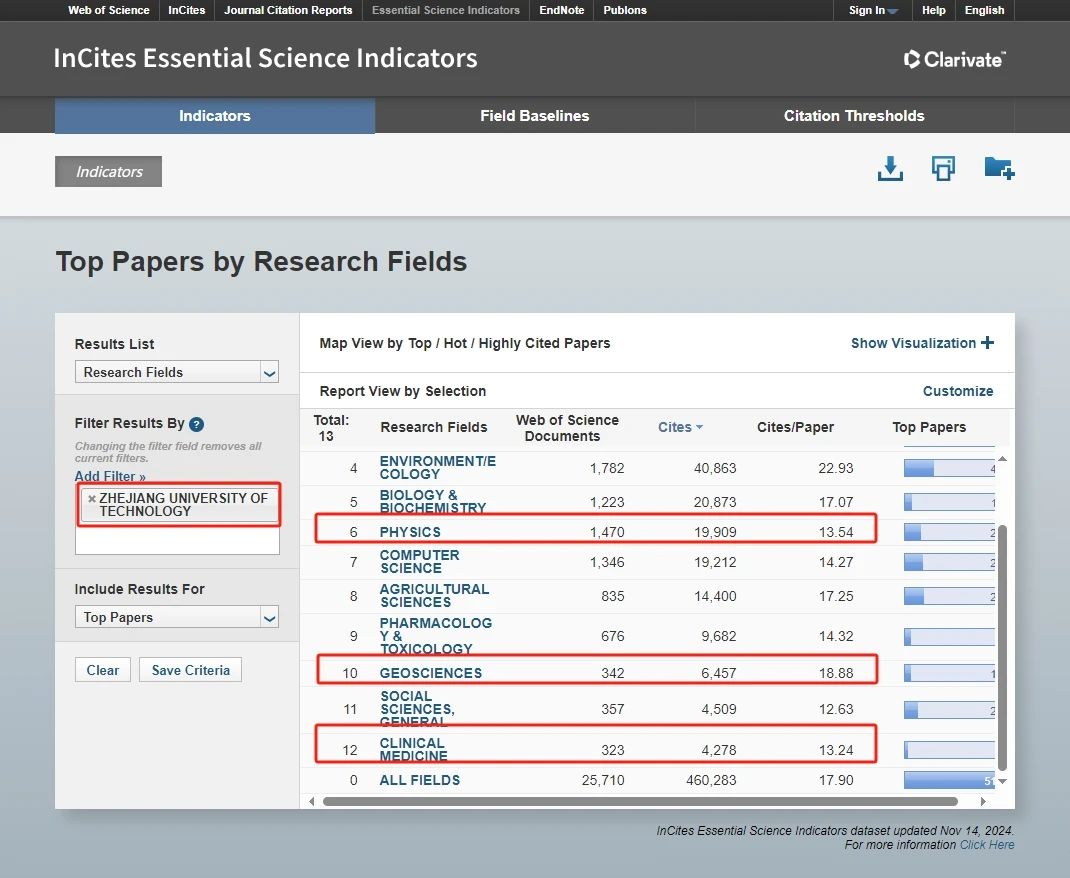Viewport: 1070px width, 878px height.
Task: Open Journal Citation Reports link
Action: 288,10
